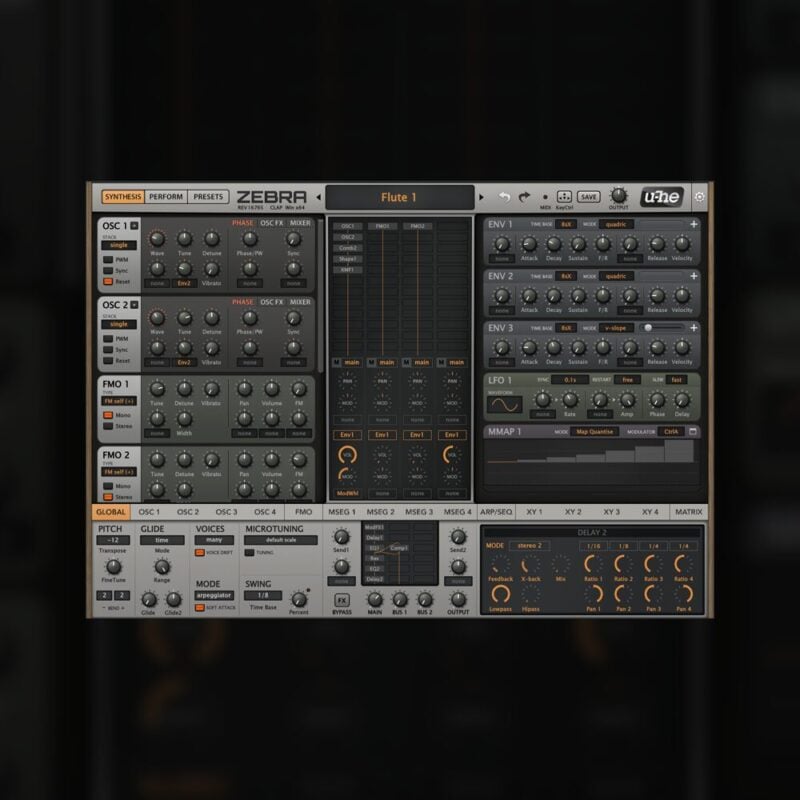Open ENV 3 mode 'v-slope' dropdown
Image resolution: width=800 pixels, height=800 pixels.
[x=616, y=328]
